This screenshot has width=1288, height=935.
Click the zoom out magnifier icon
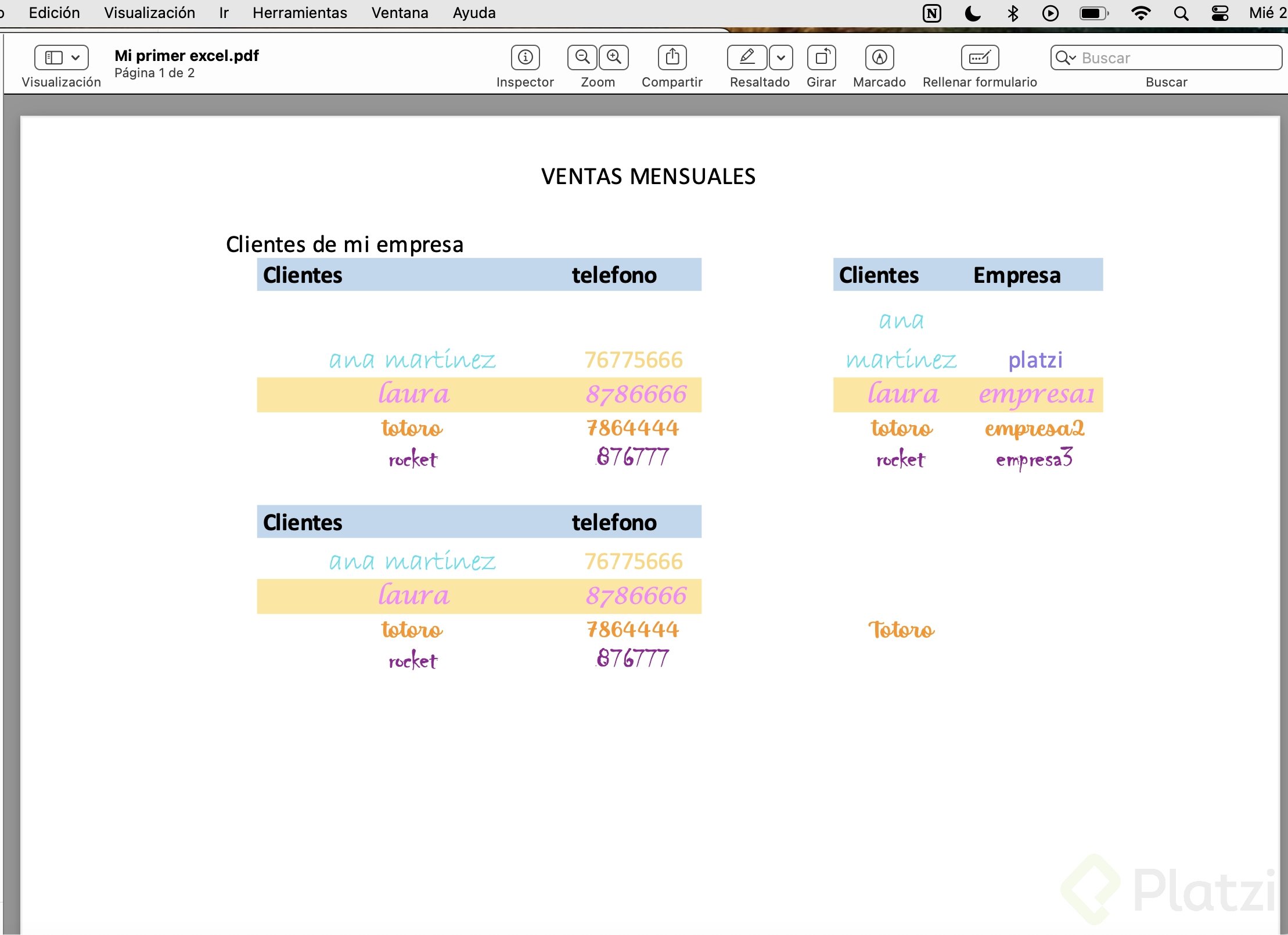tap(582, 57)
